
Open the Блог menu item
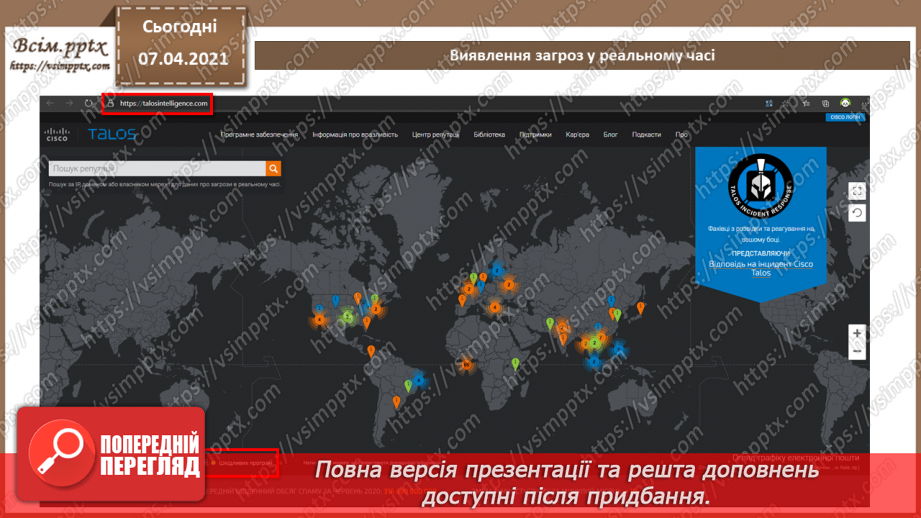[x=610, y=134]
